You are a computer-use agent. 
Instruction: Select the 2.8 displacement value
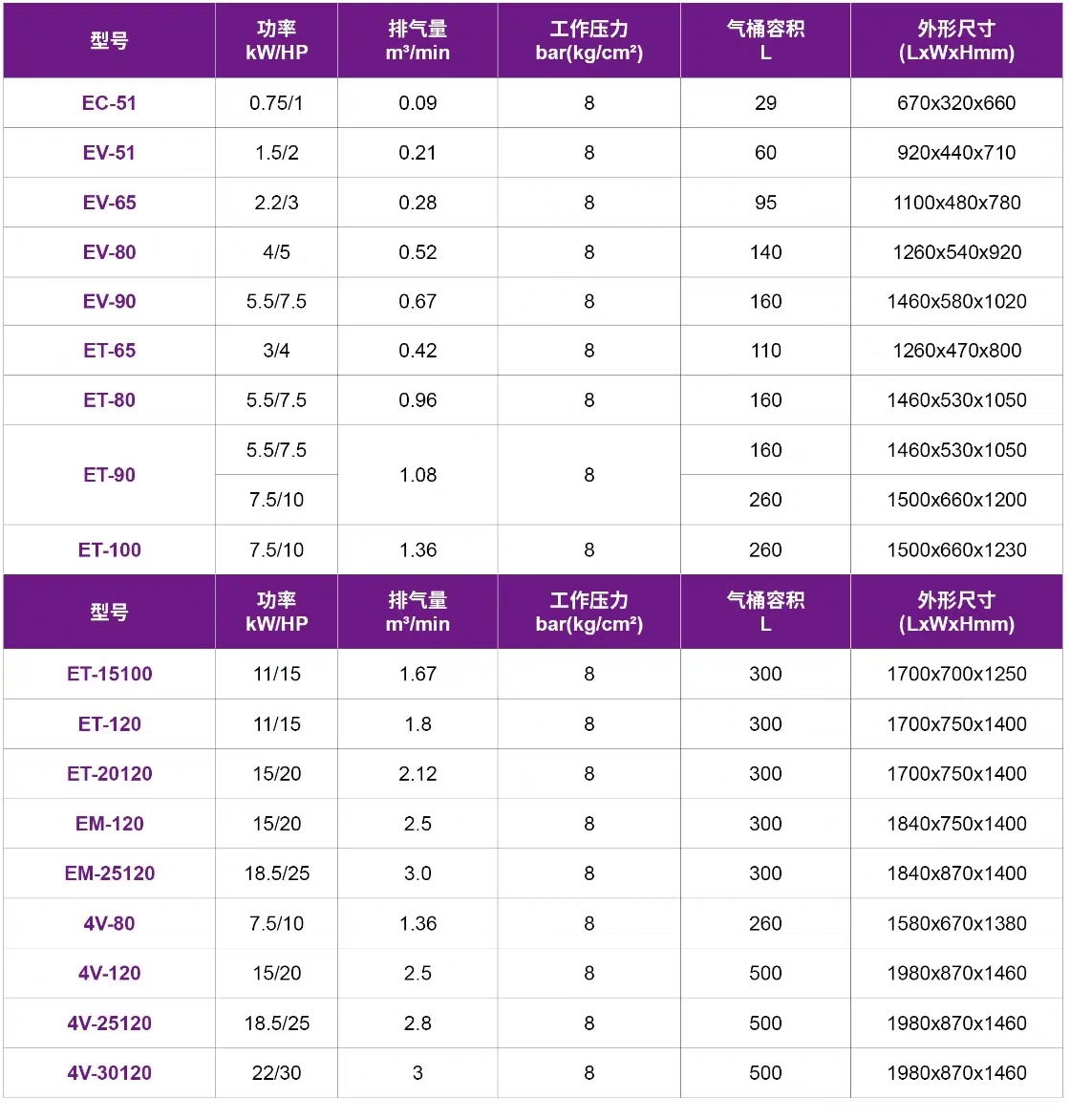click(x=417, y=1023)
